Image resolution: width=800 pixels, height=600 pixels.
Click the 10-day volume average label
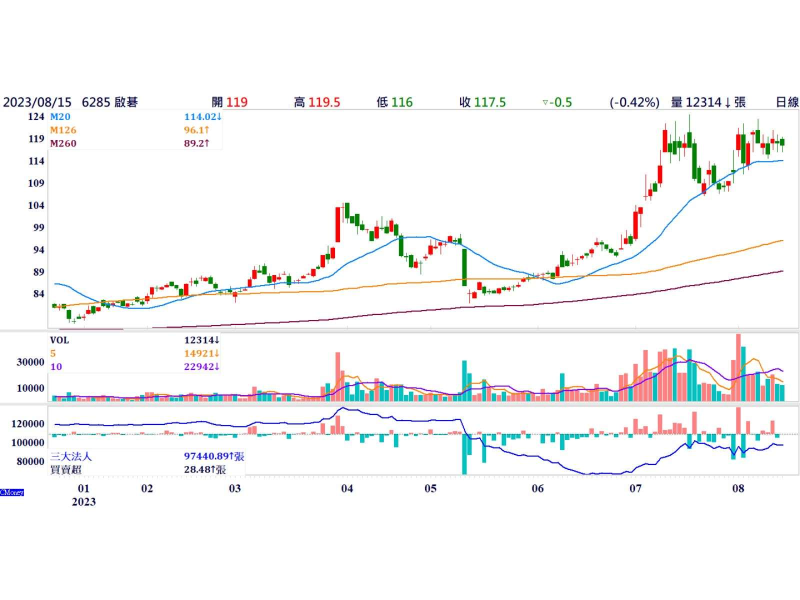click(56, 366)
